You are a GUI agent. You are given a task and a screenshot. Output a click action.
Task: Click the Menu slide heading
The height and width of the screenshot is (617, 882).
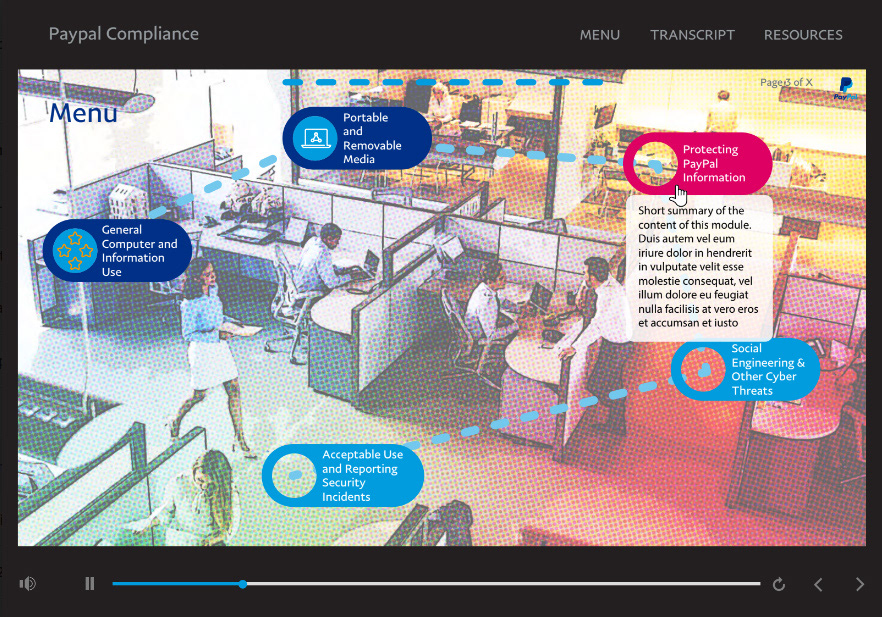click(x=83, y=113)
